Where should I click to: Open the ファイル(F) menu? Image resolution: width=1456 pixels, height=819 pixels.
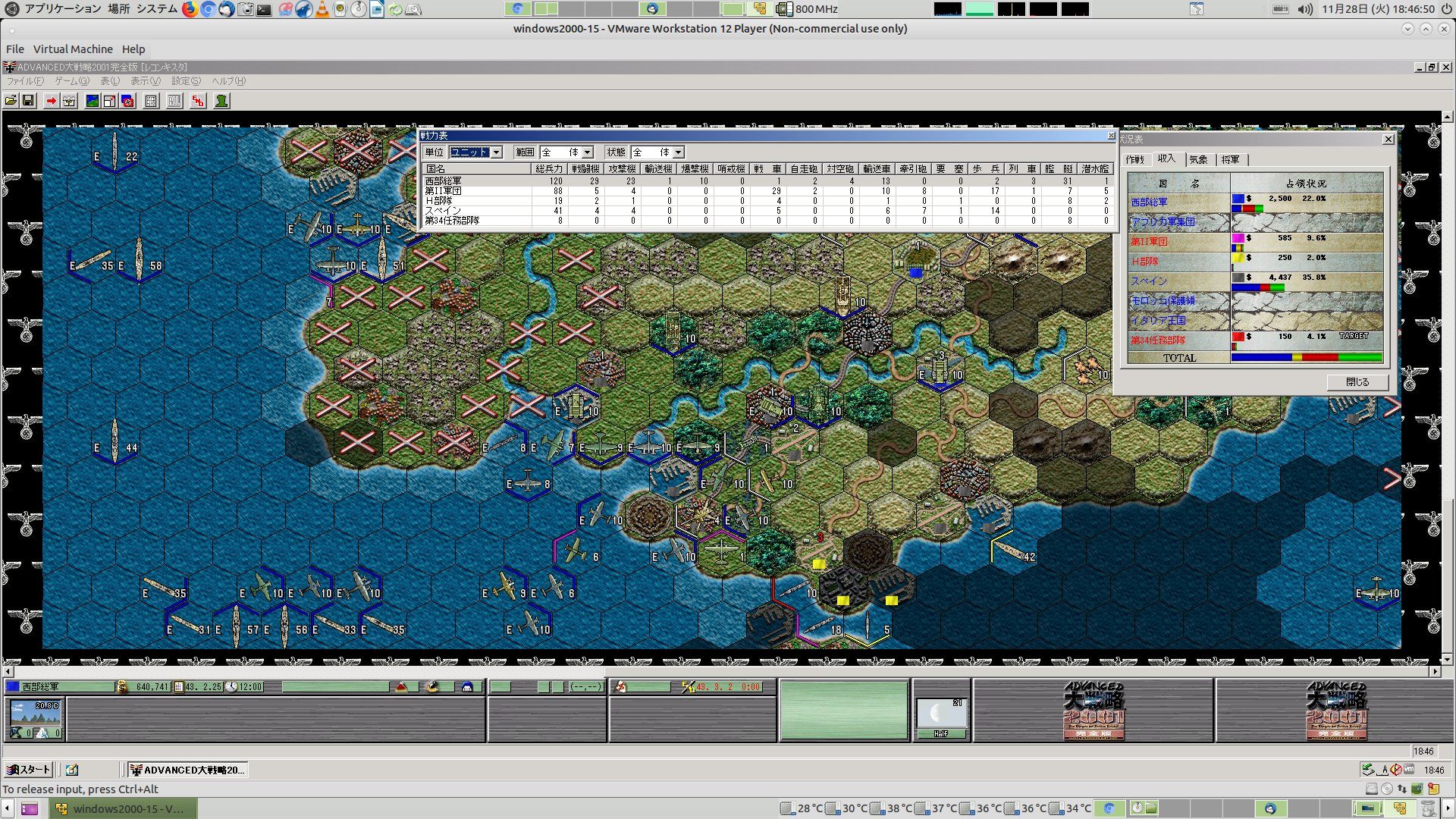point(25,81)
